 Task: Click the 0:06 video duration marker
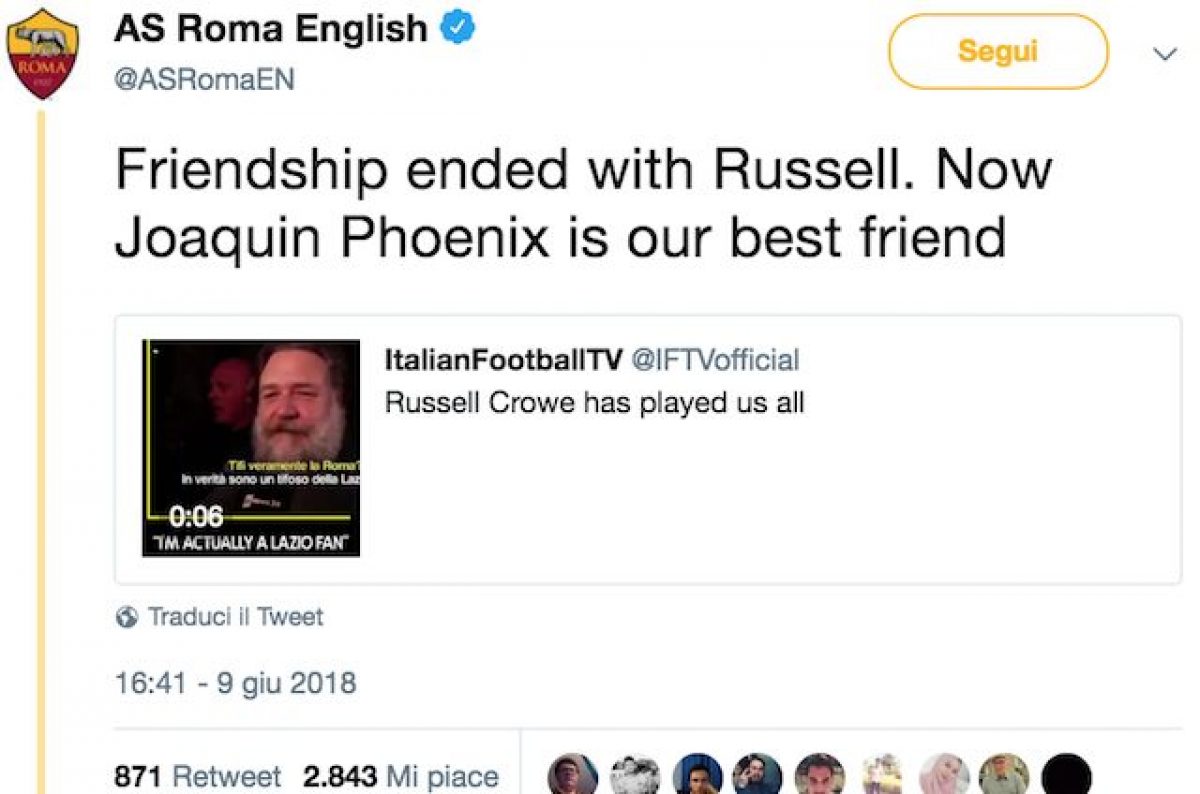196,517
